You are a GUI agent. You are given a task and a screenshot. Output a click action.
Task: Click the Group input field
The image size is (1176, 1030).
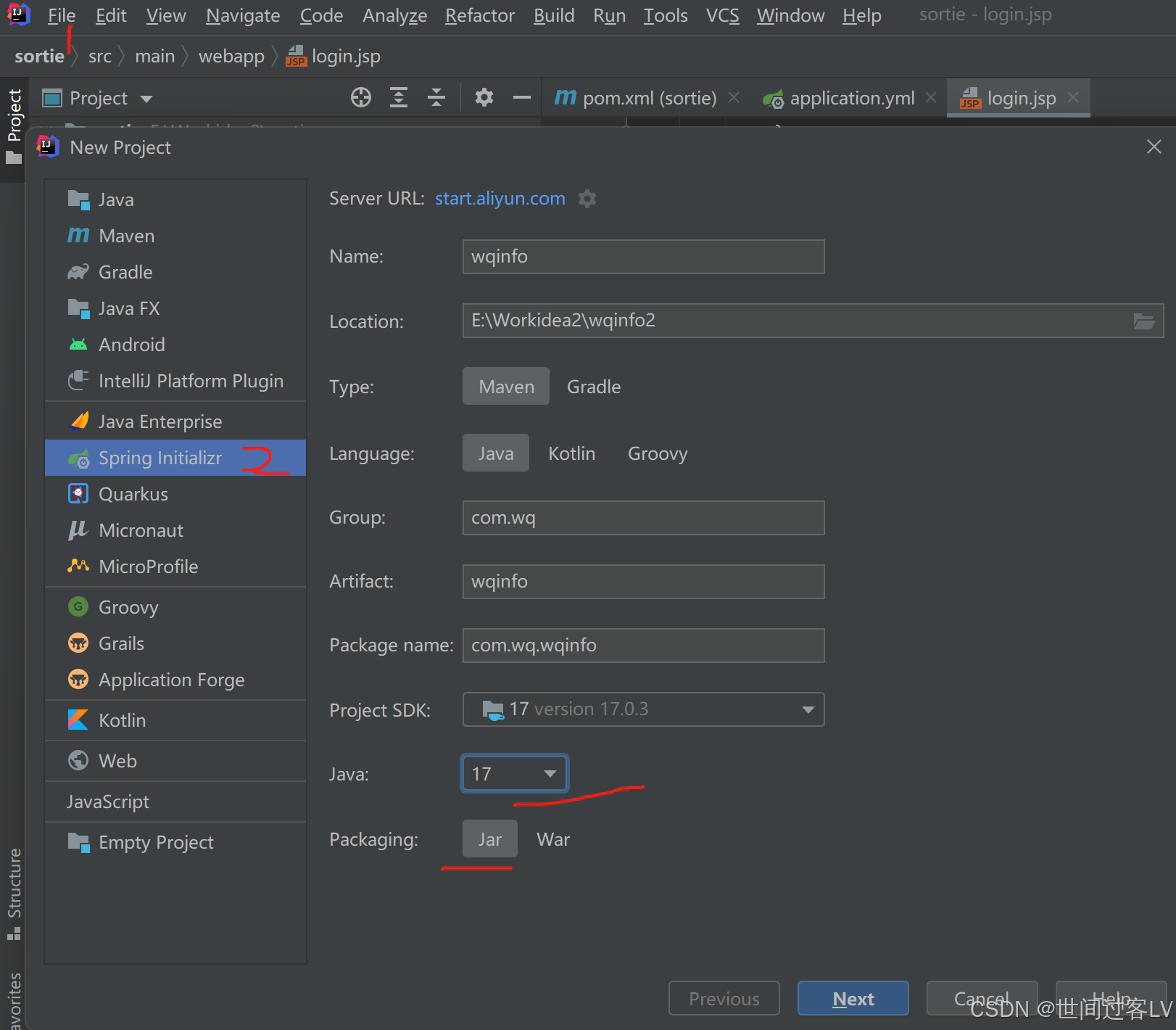click(643, 518)
